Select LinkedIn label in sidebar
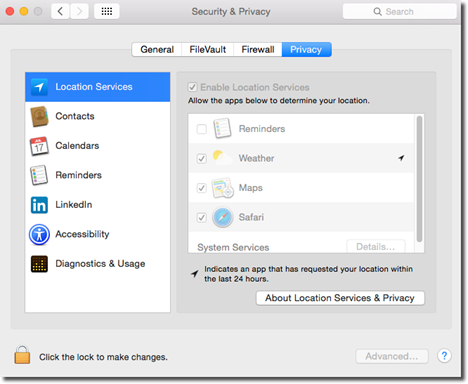This screenshot has width=468, height=384. pos(74,205)
